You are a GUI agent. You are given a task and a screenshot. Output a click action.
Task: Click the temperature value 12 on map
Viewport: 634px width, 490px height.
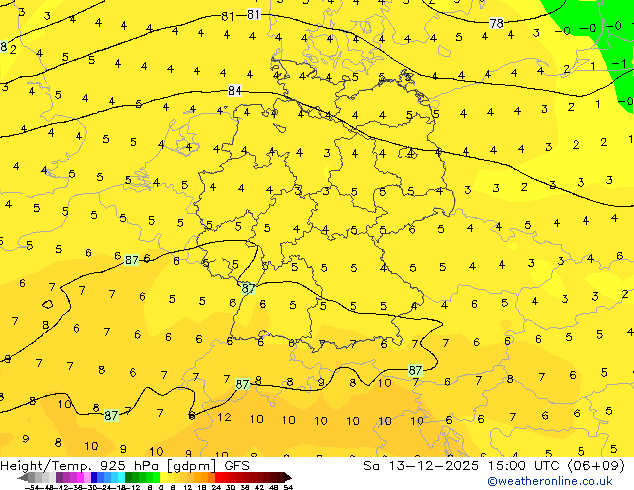224,417
